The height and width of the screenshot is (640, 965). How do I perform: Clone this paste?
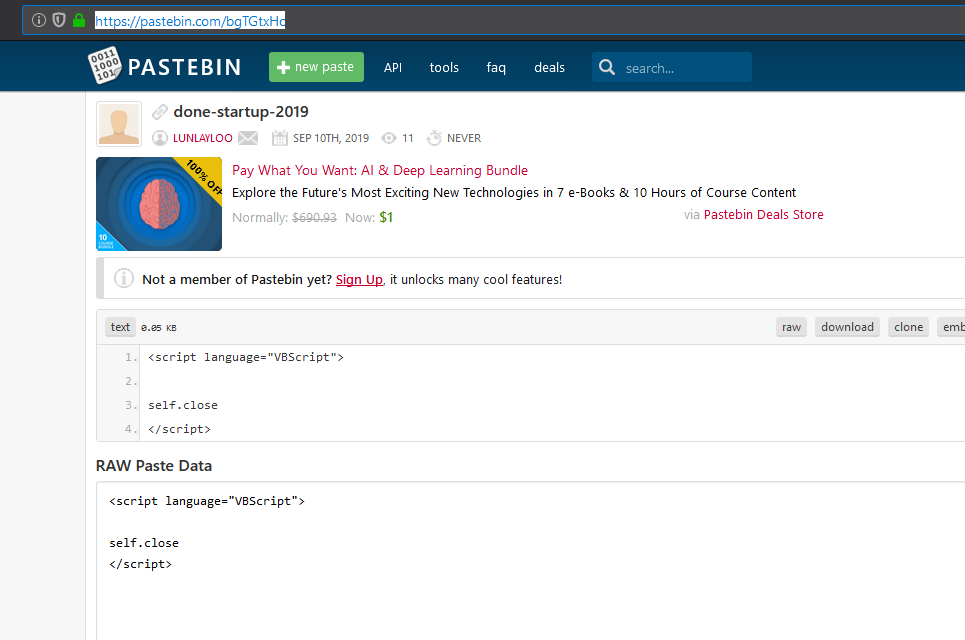[x=908, y=327]
